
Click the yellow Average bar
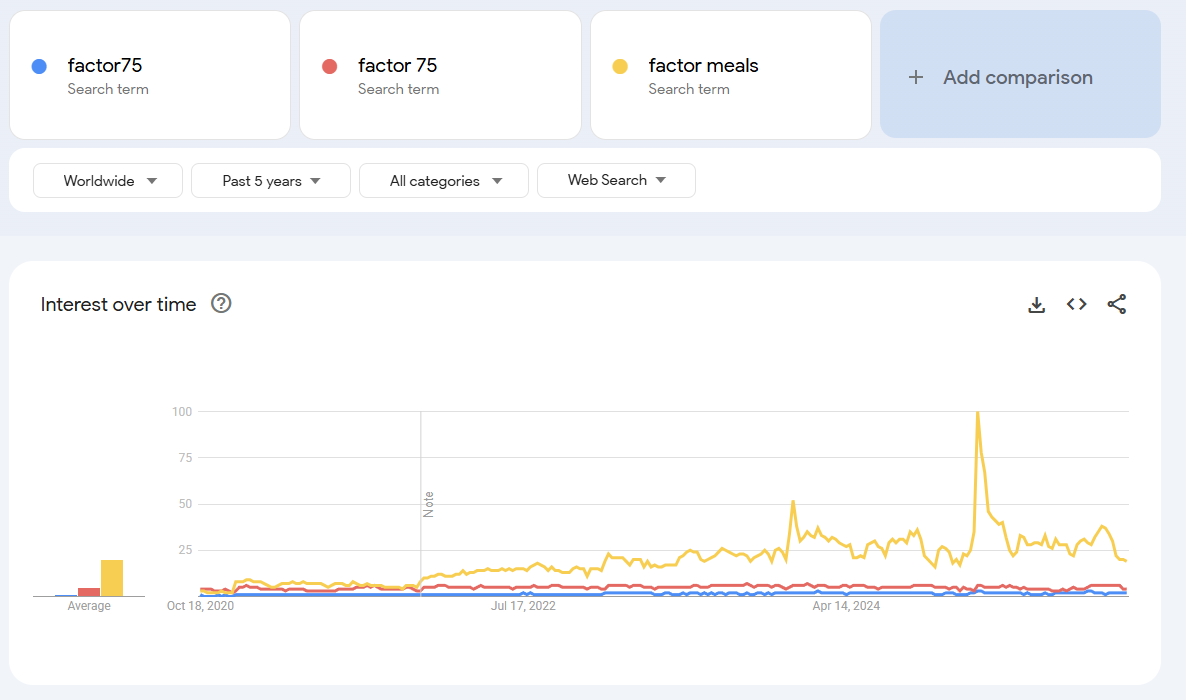112,578
